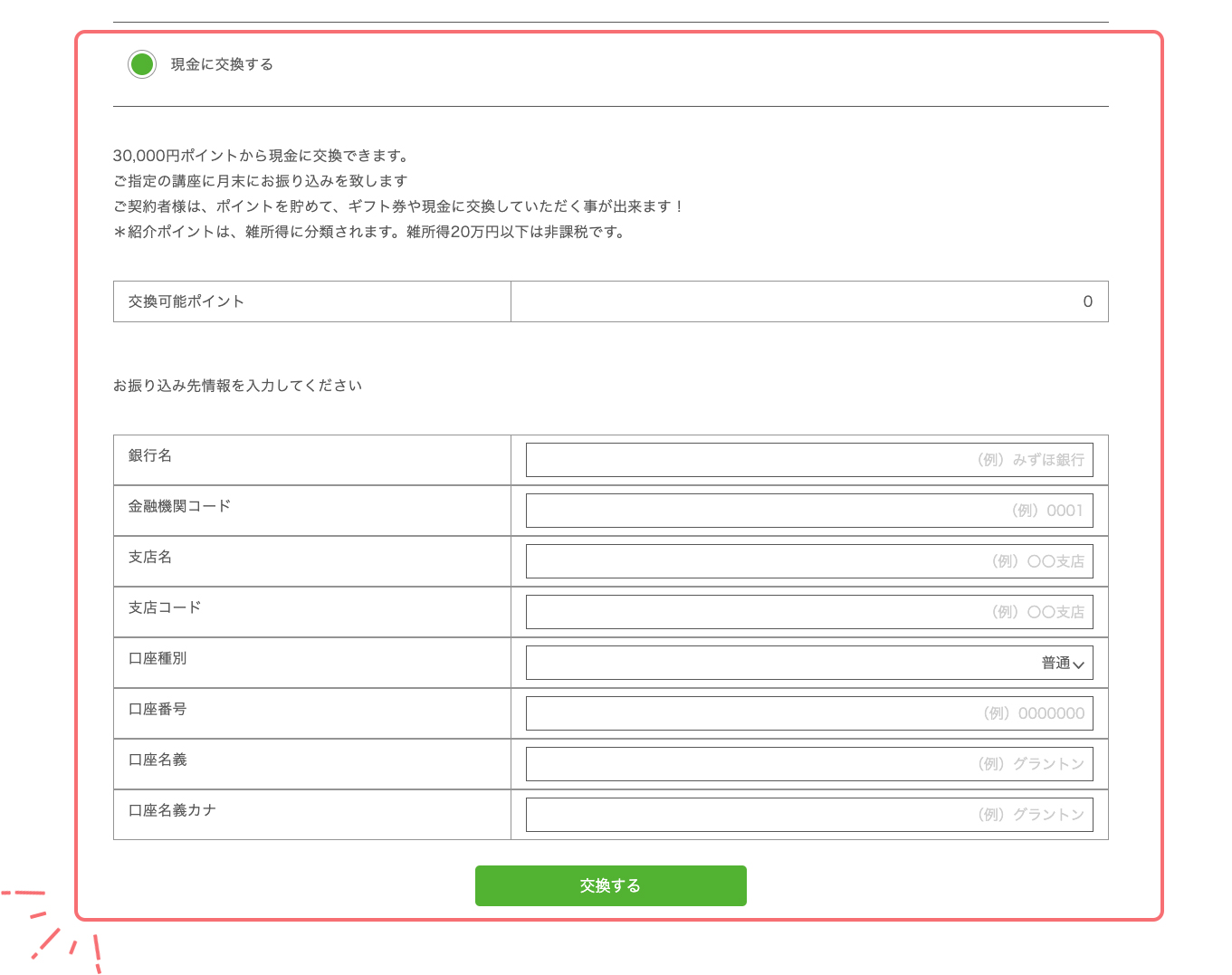Open the 口座種別 account type dropdown

tap(809, 662)
